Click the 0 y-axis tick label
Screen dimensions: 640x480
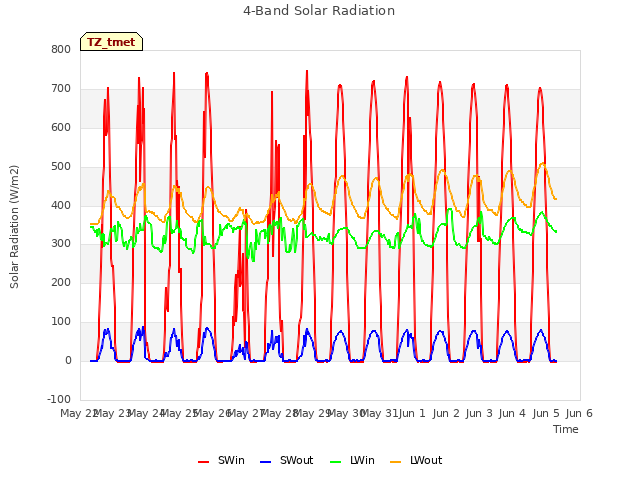[x=68, y=361]
